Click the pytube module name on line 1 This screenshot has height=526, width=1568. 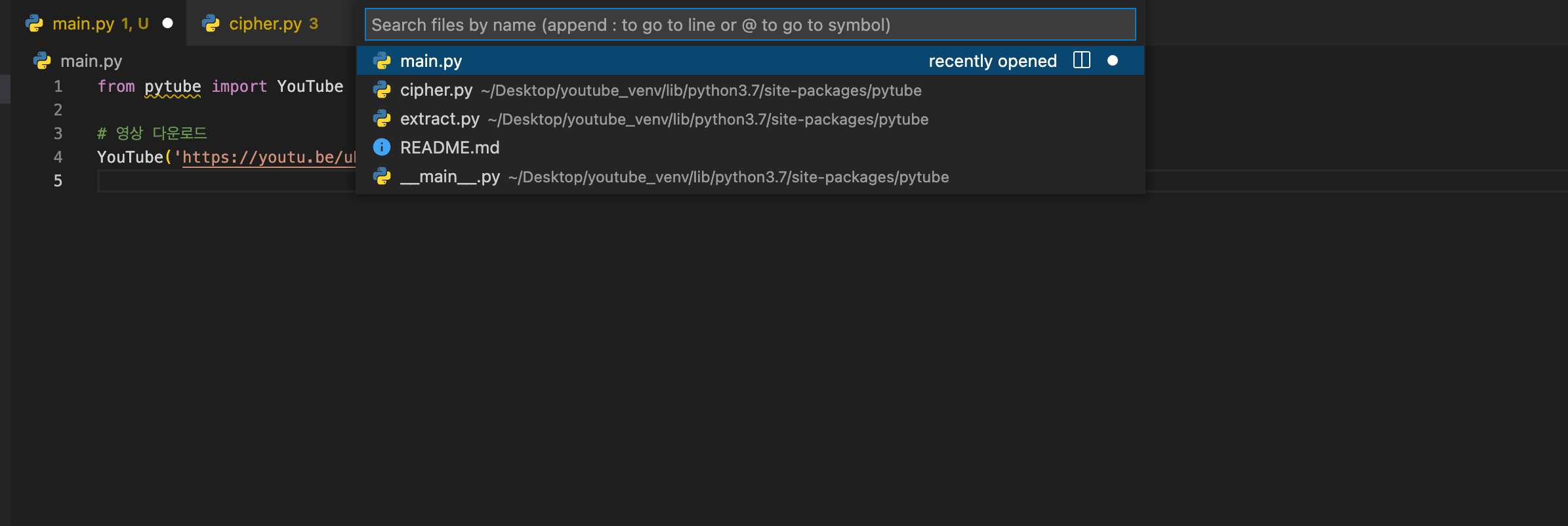[173, 87]
